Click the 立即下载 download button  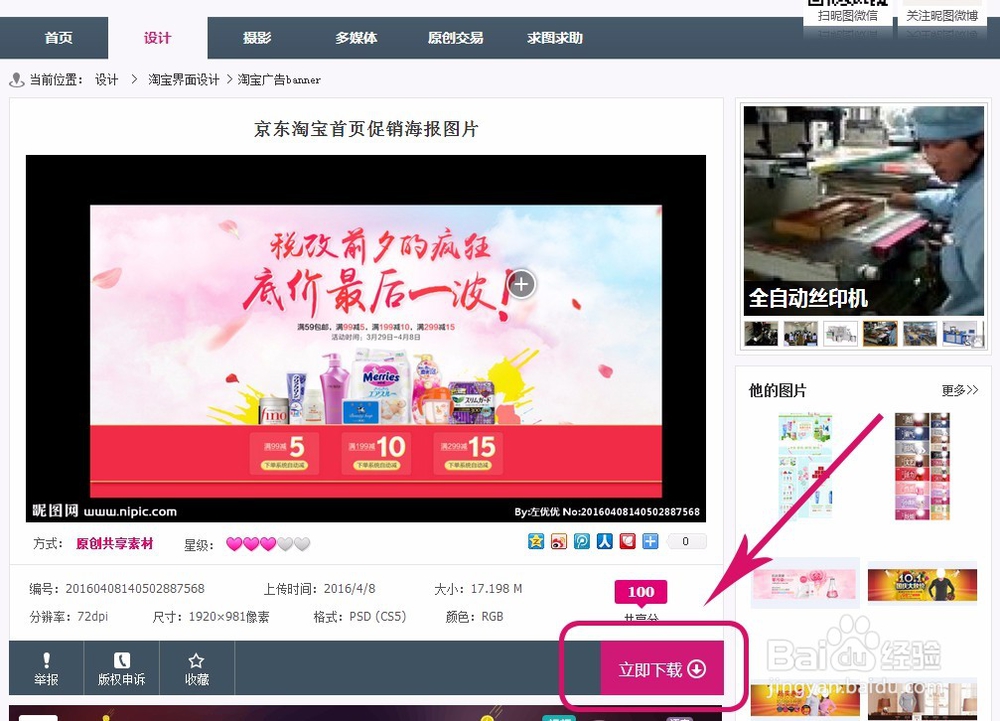point(662,669)
